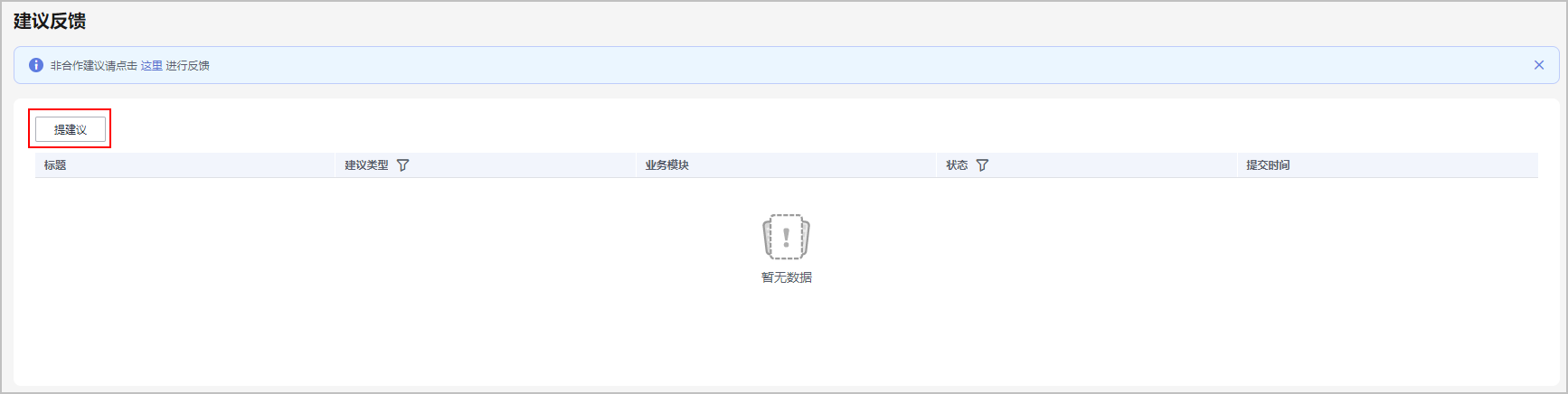Image resolution: width=1568 pixels, height=394 pixels.
Task: Open filter for 状态 column
Action: [x=983, y=165]
